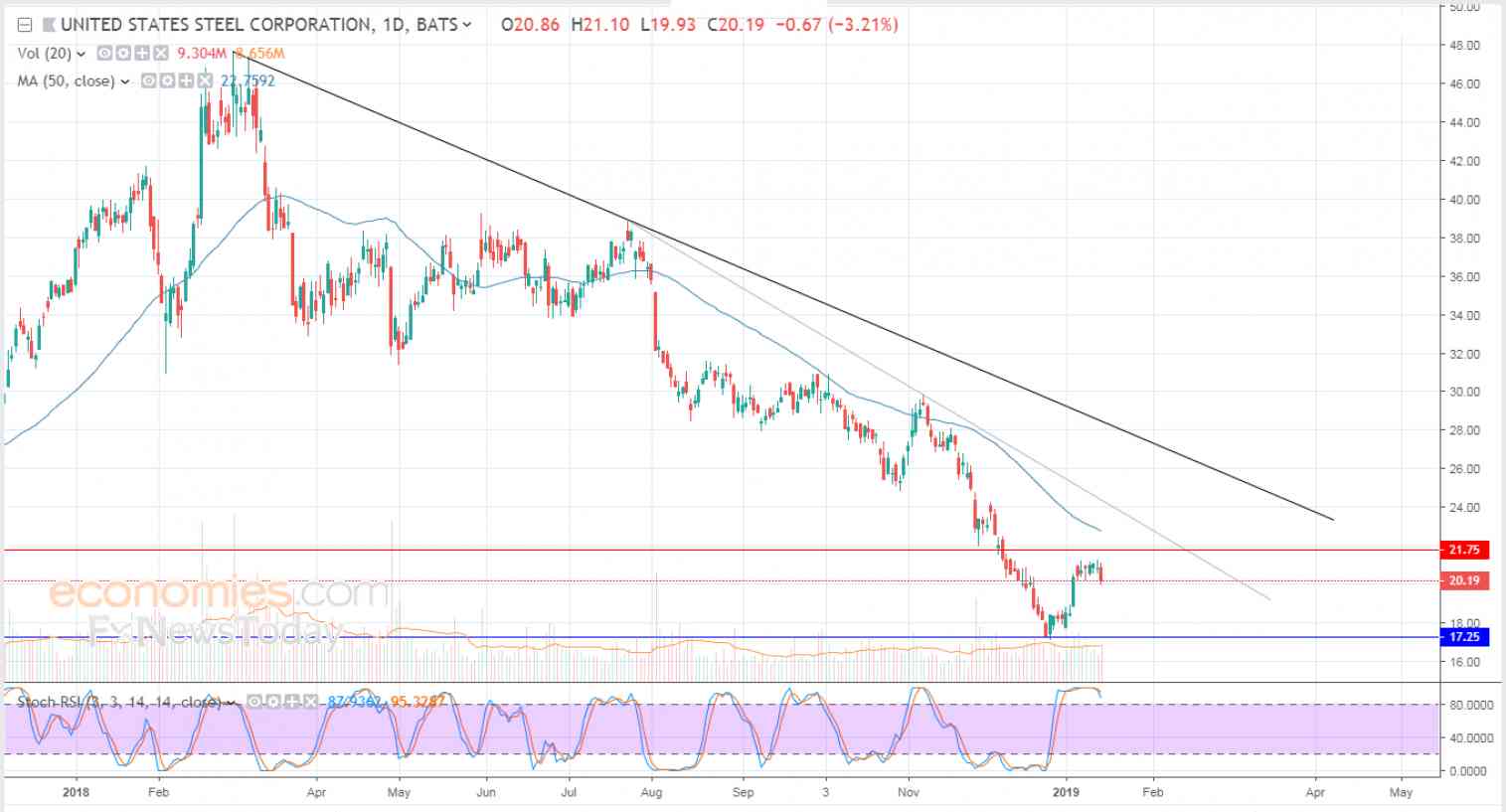Click the MA (50, close) indicator label
1506x812 pixels.
coord(67,81)
